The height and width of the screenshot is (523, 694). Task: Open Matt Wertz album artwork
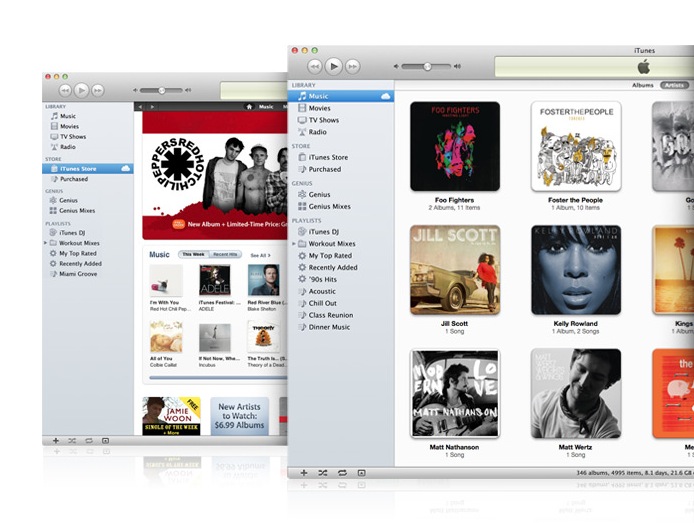(x=576, y=393)
